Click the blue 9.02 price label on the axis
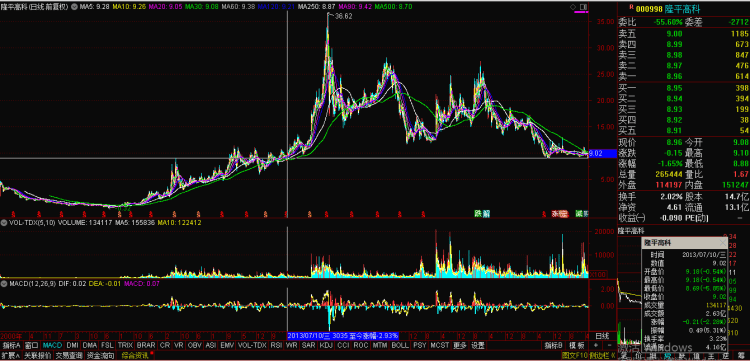The image size is (750, 361). (x=596, y=153)
